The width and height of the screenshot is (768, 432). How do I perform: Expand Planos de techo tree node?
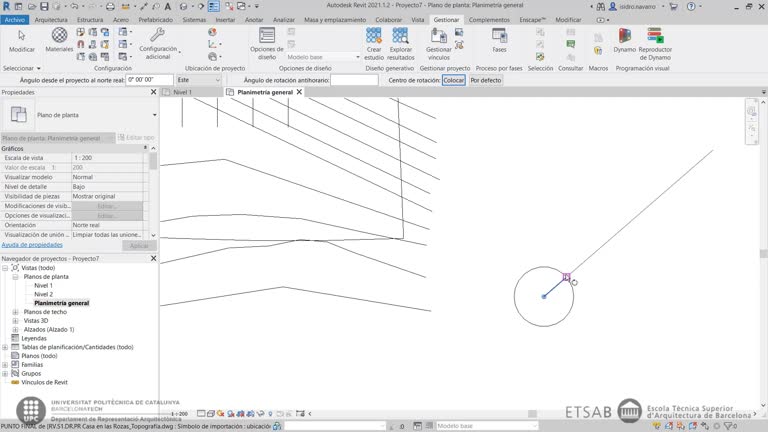[x=16, y=312]
